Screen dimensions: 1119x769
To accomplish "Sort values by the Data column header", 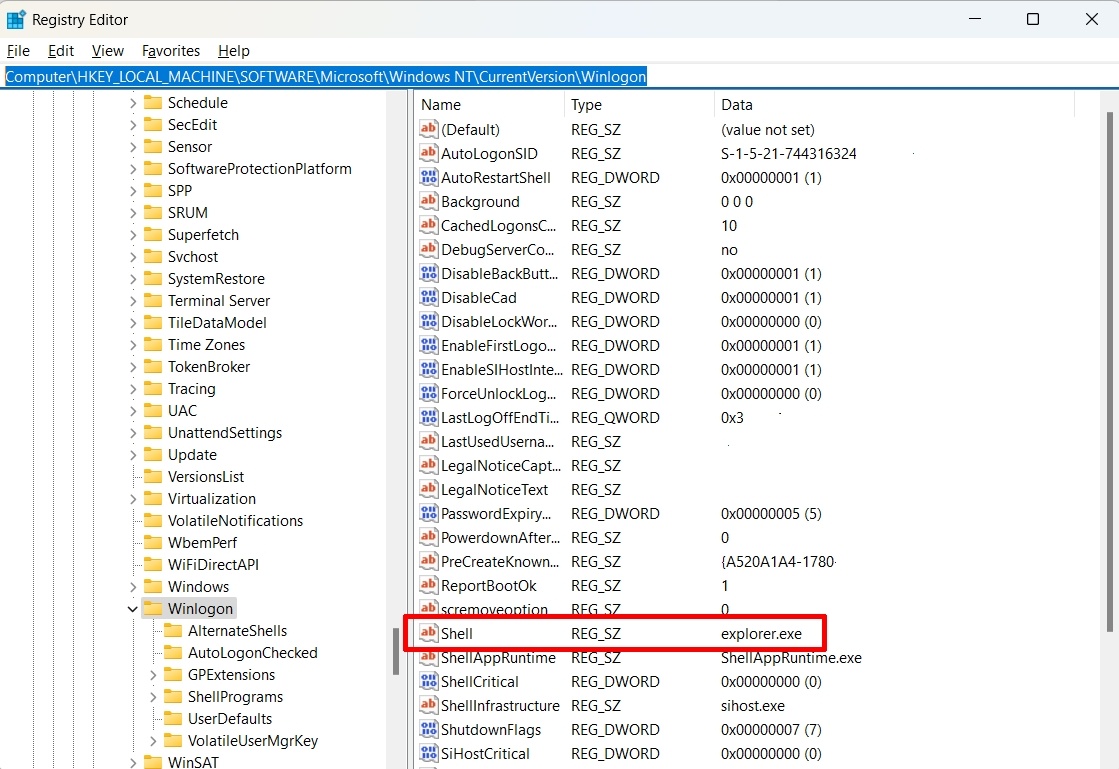I will pyautogui.click(x=893, y=105).
